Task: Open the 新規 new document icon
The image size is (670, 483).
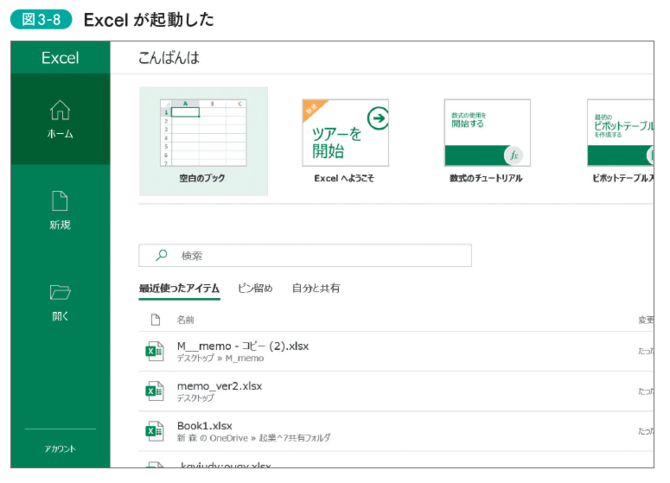Action: click(x=60, y=201)
